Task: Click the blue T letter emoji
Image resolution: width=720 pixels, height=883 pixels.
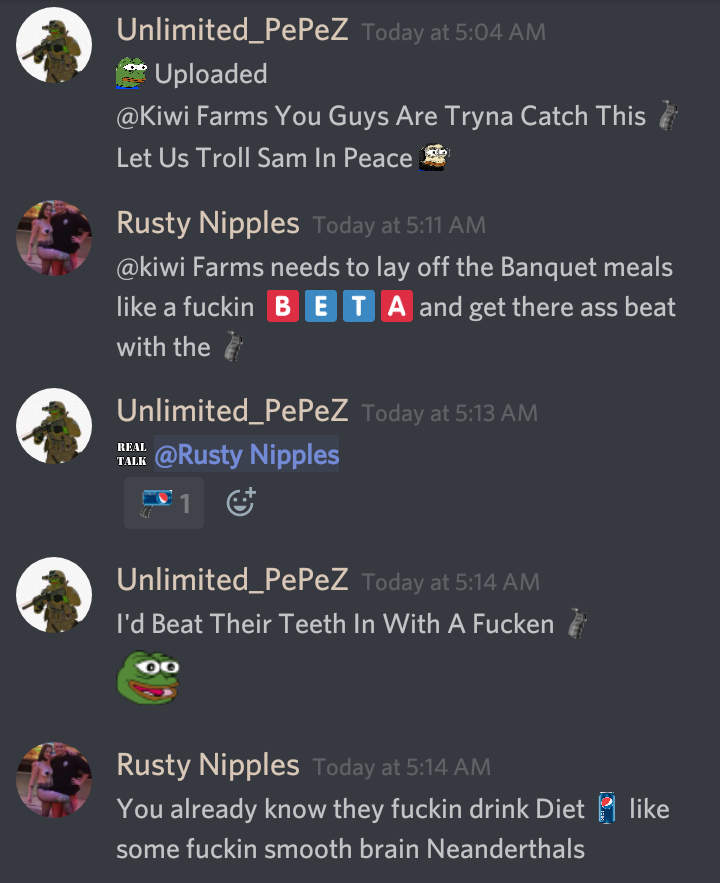Action: [359, 306]
